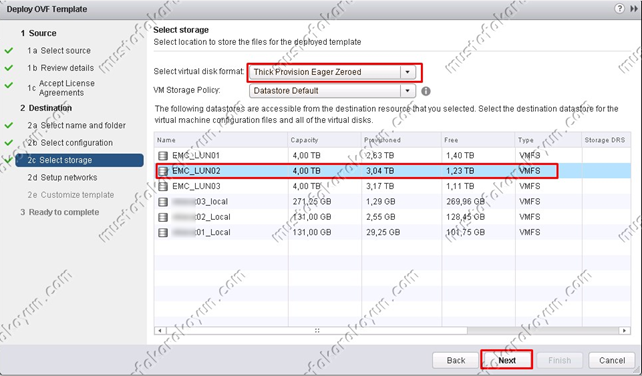Screen dimensions: 642x376
Task: Click the Back button
Action: point(456,360)
